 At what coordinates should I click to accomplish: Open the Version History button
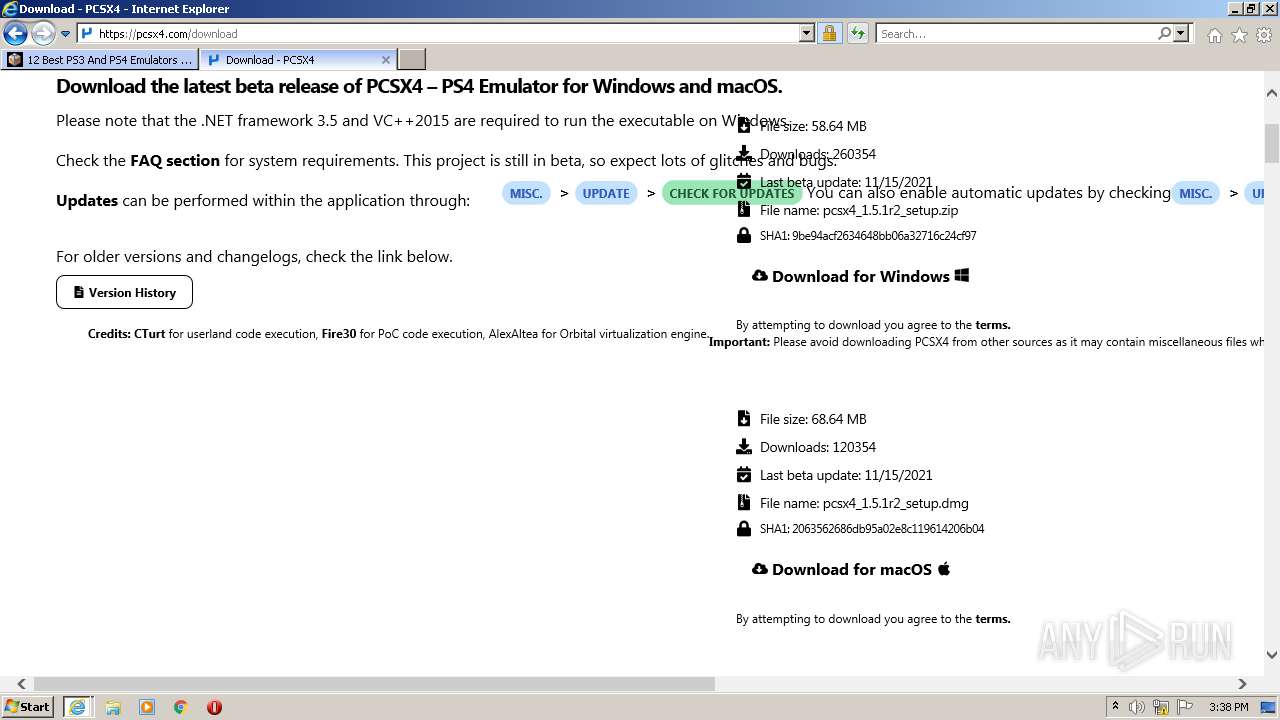point(124,292)
